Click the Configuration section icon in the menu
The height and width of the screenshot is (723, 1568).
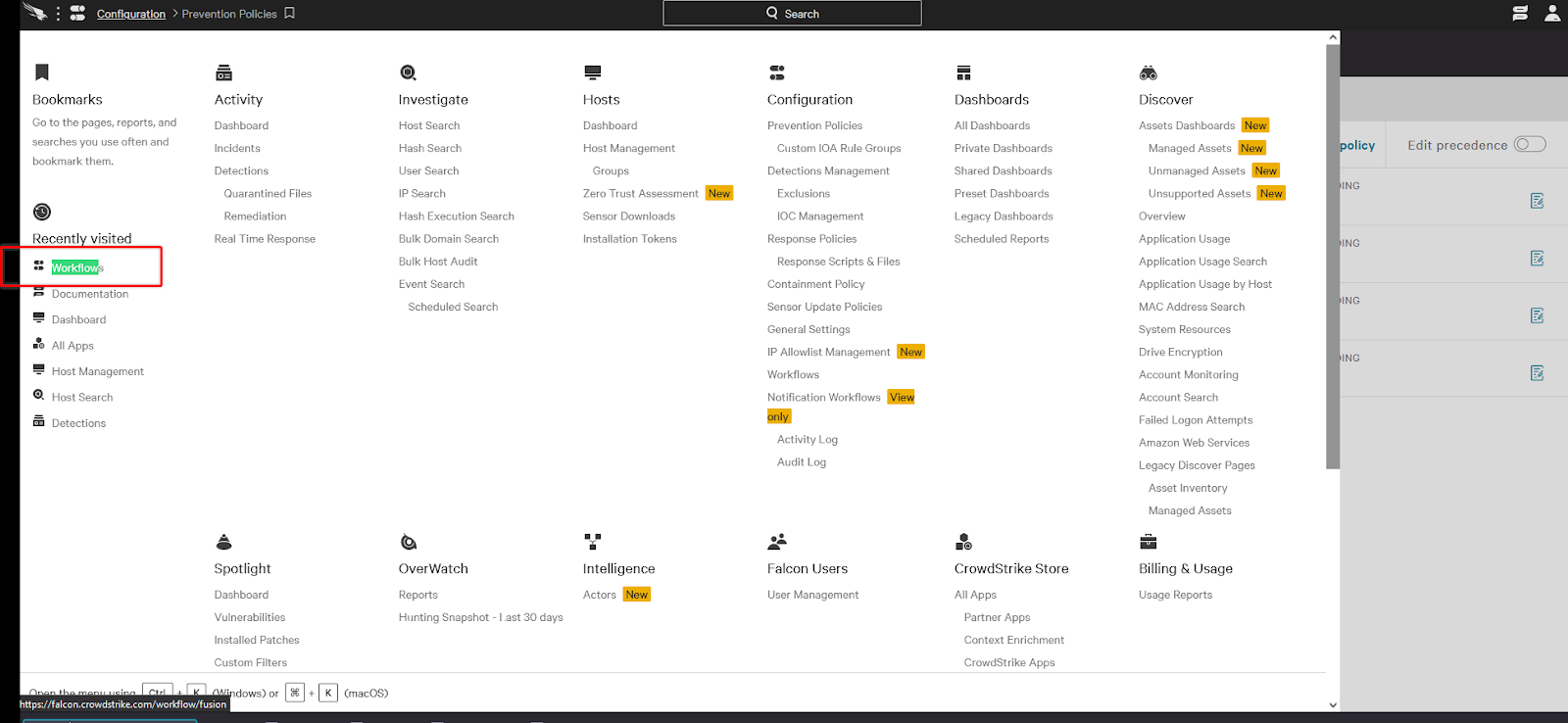point(777,72)
